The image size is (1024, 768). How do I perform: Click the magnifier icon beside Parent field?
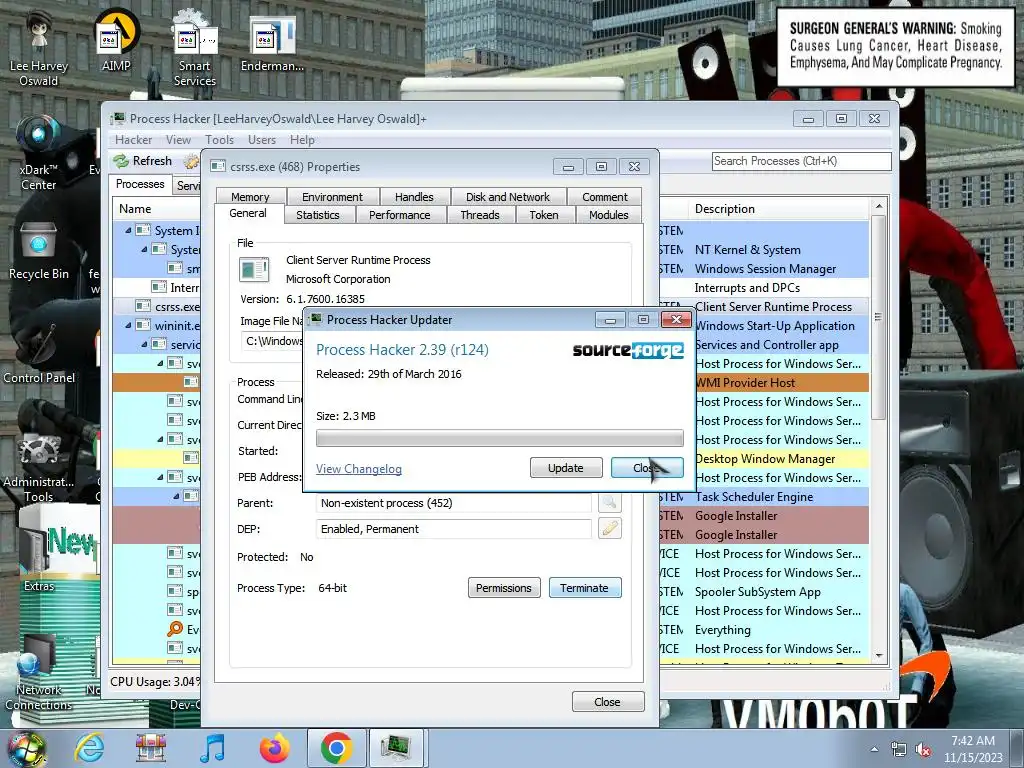pos(609,502)
